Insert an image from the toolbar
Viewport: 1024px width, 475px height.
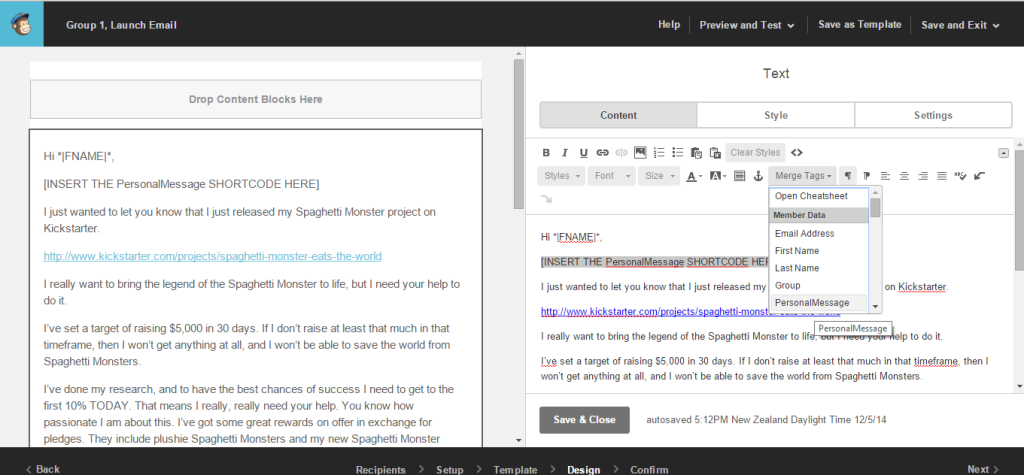pyautogui.click(x=640, y=153)
